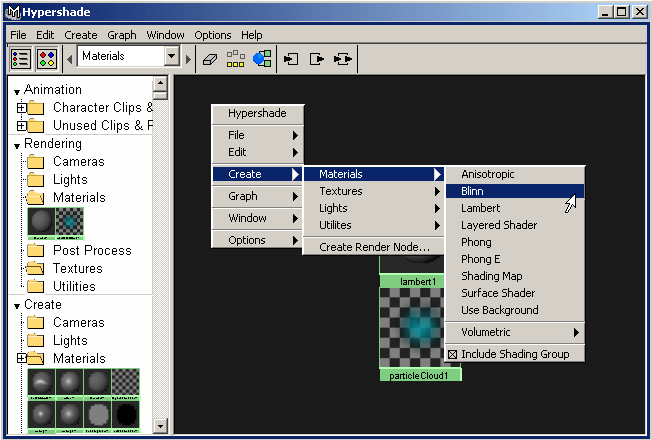Click grey sphere material swatch under Rendering
The width and height of the screenshot is (652, 440).
pos(41,221)
